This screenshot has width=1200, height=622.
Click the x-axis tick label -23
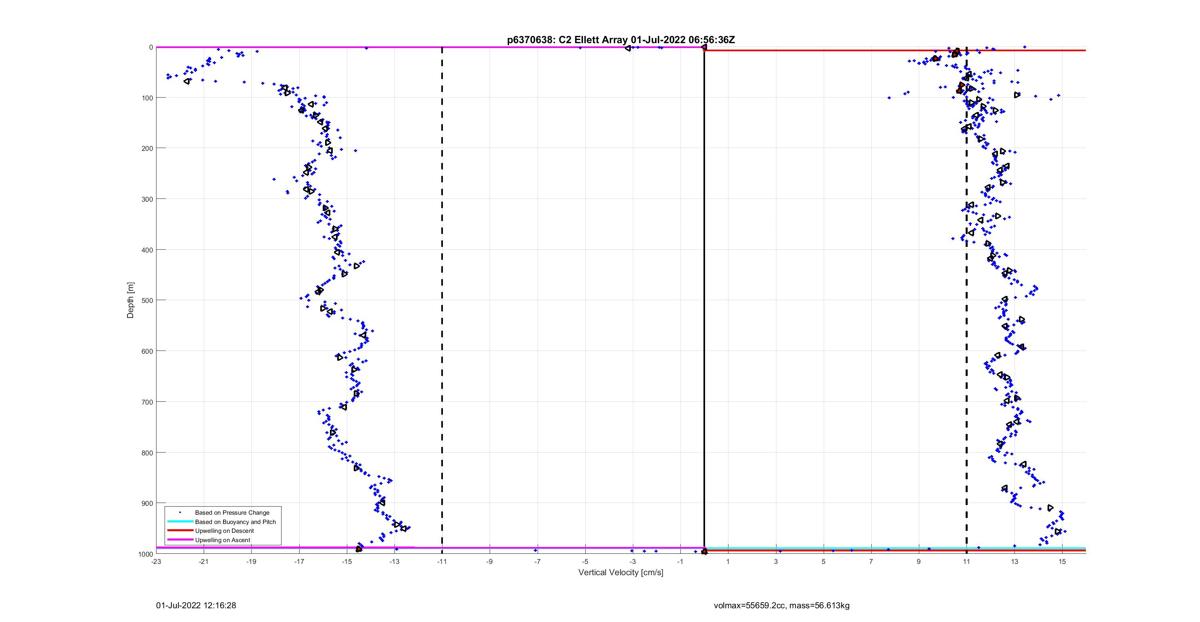[156, 561]
